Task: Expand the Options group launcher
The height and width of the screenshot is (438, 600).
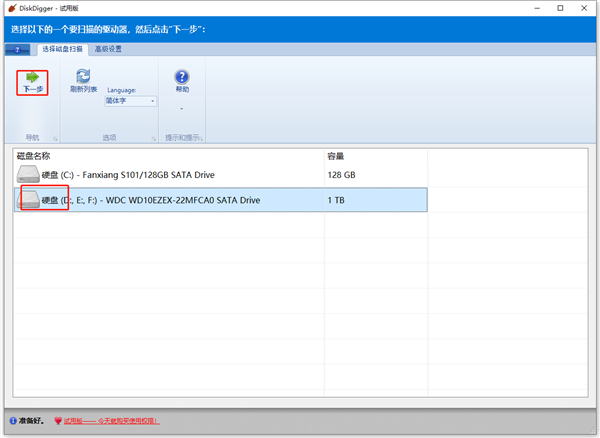Action: (x=153, y=138)
